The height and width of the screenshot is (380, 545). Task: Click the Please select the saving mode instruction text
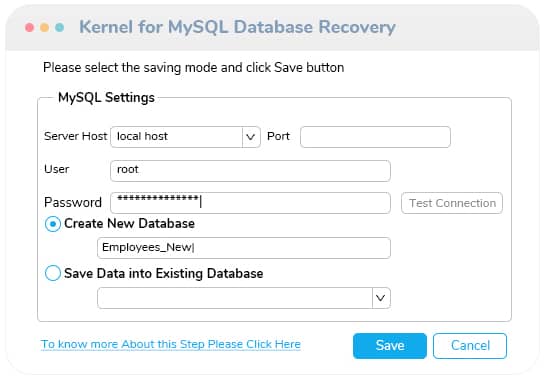[194, 67]
